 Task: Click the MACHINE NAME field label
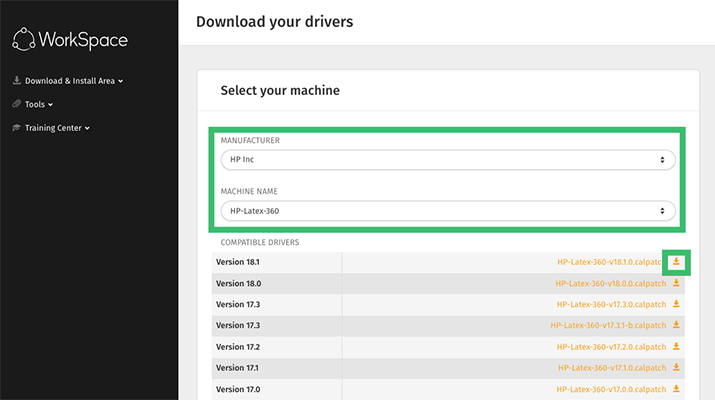click(x=249, y=192)
